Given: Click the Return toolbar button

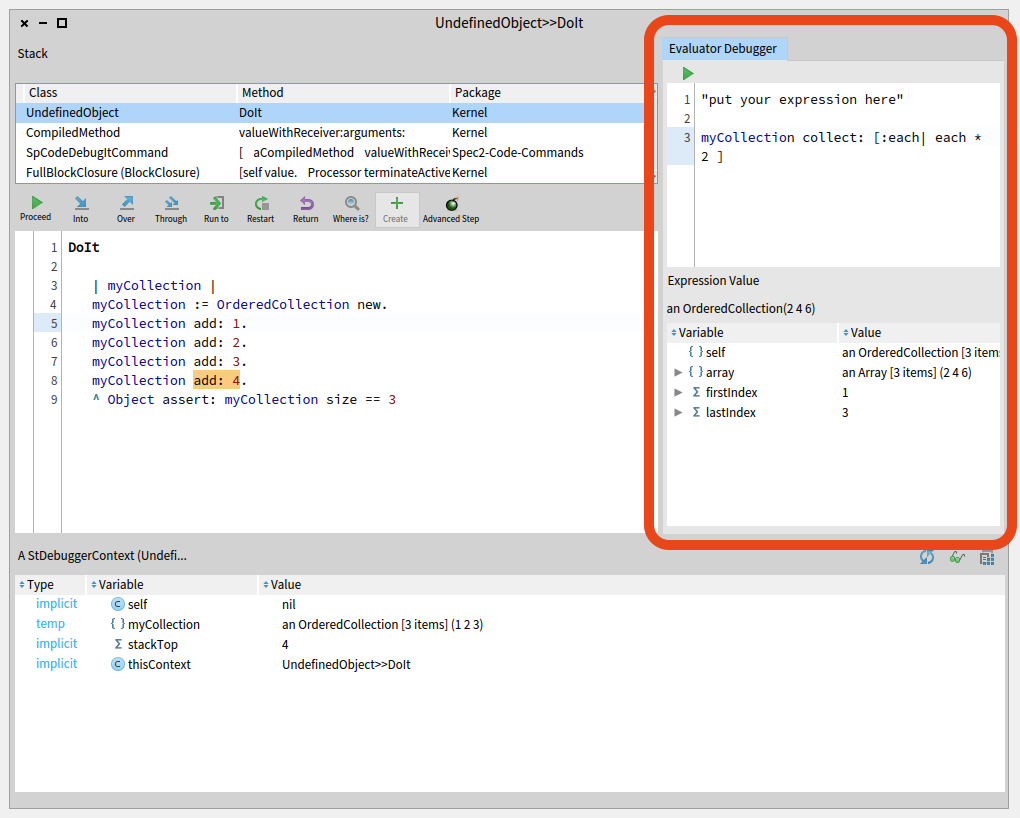Looking at the screenshot, I should coord(306,208).
